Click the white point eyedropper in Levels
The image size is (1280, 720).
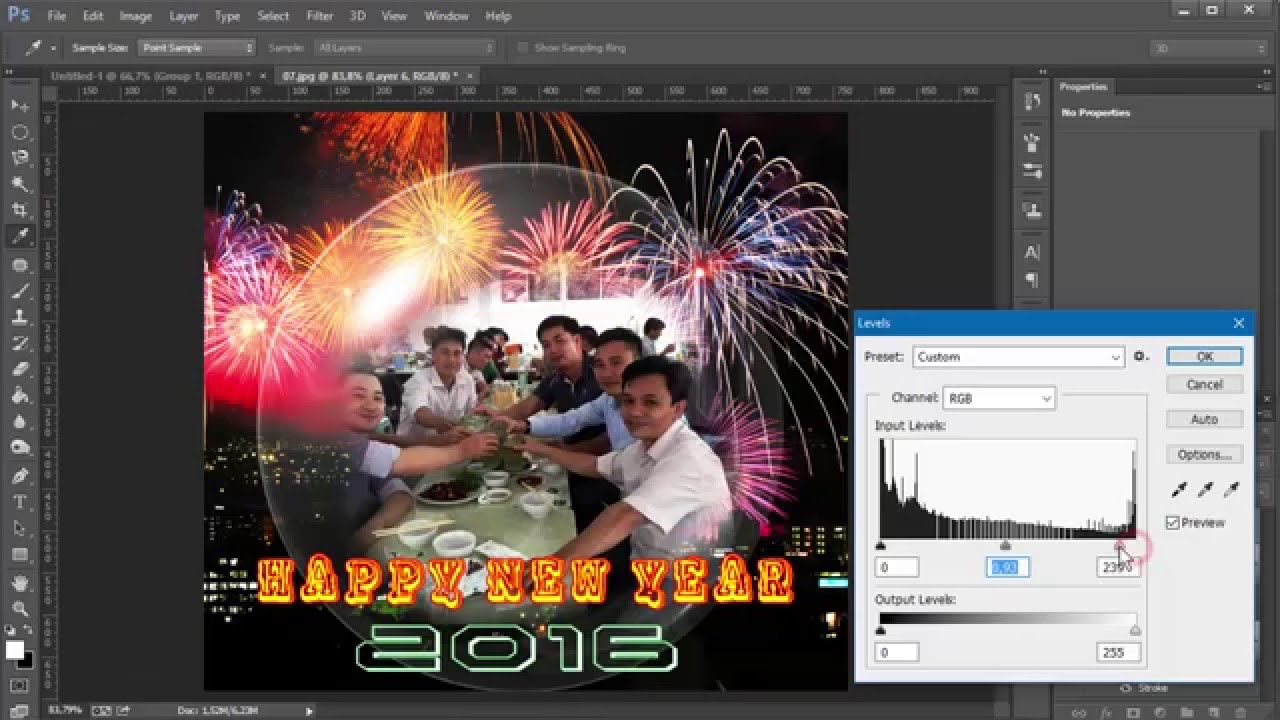point(1231,490)
